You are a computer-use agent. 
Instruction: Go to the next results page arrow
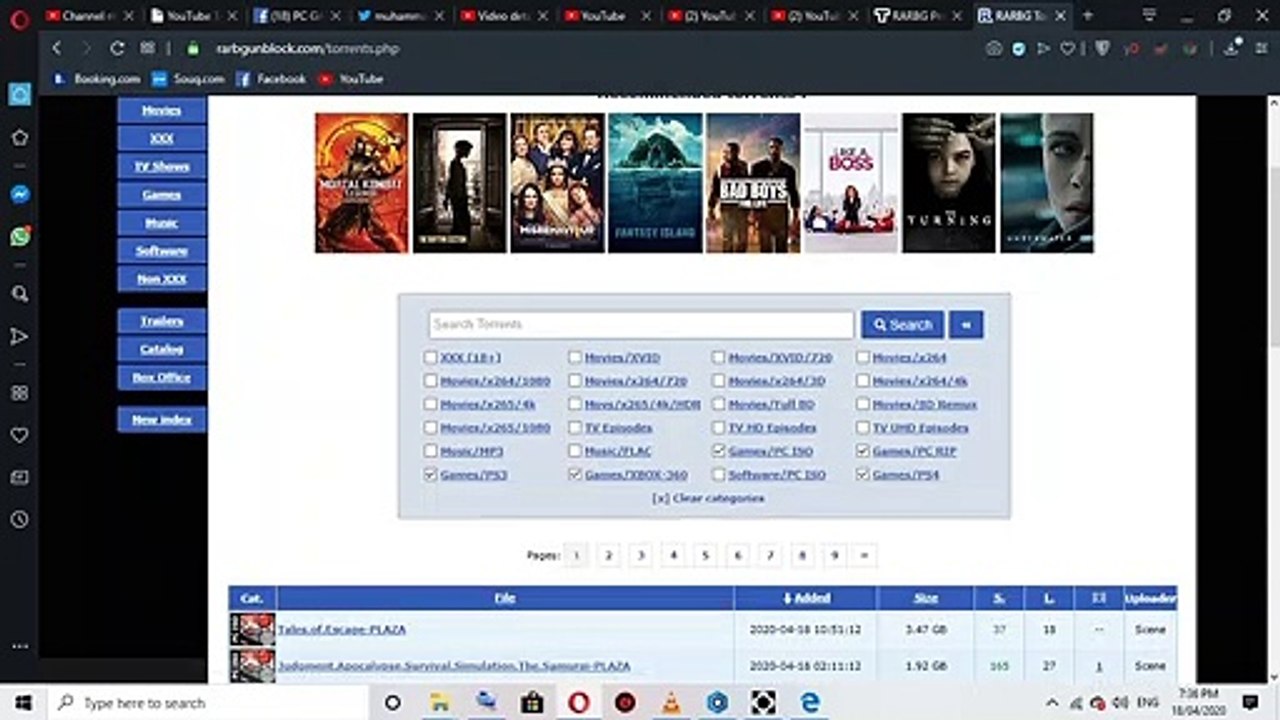click(865, 555)
